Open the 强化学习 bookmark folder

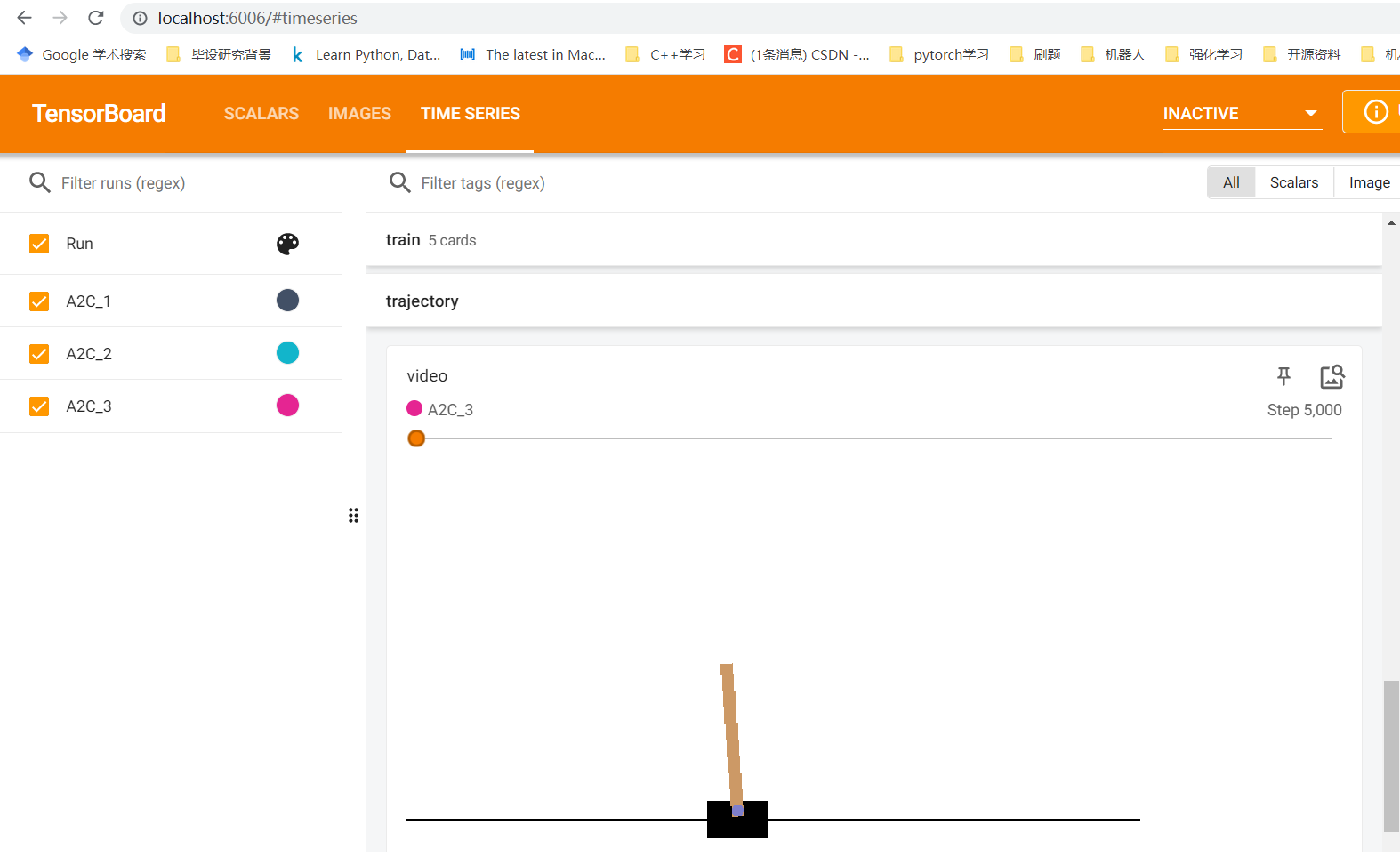tap(1203, 54)
